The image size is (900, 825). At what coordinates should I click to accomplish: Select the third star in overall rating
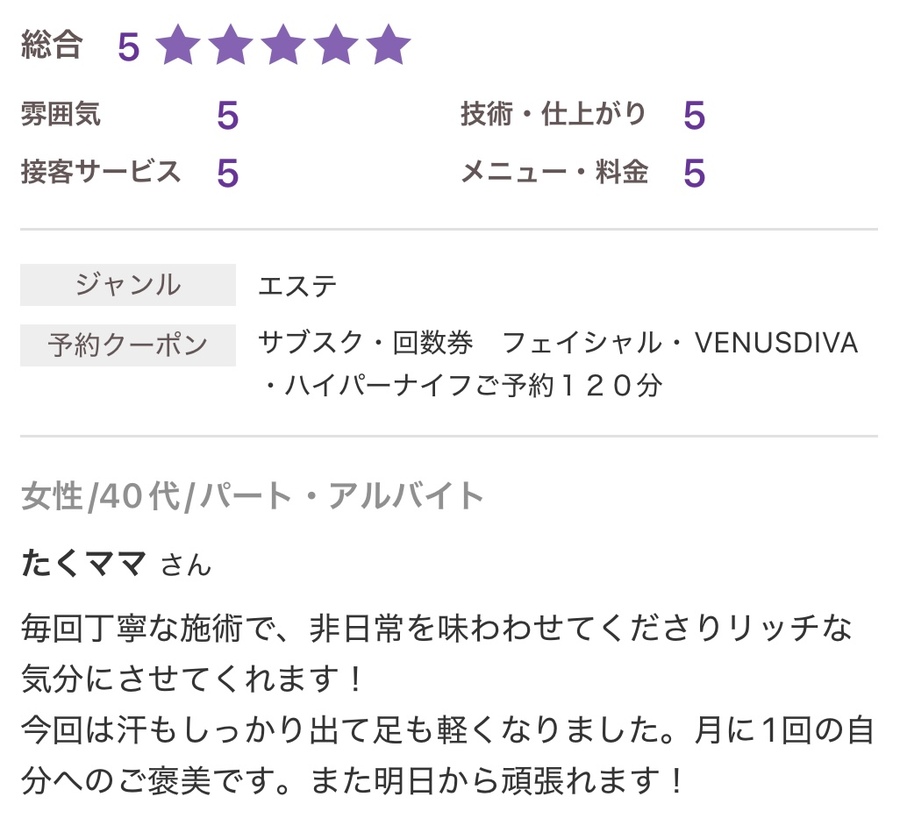pos(284,46)
